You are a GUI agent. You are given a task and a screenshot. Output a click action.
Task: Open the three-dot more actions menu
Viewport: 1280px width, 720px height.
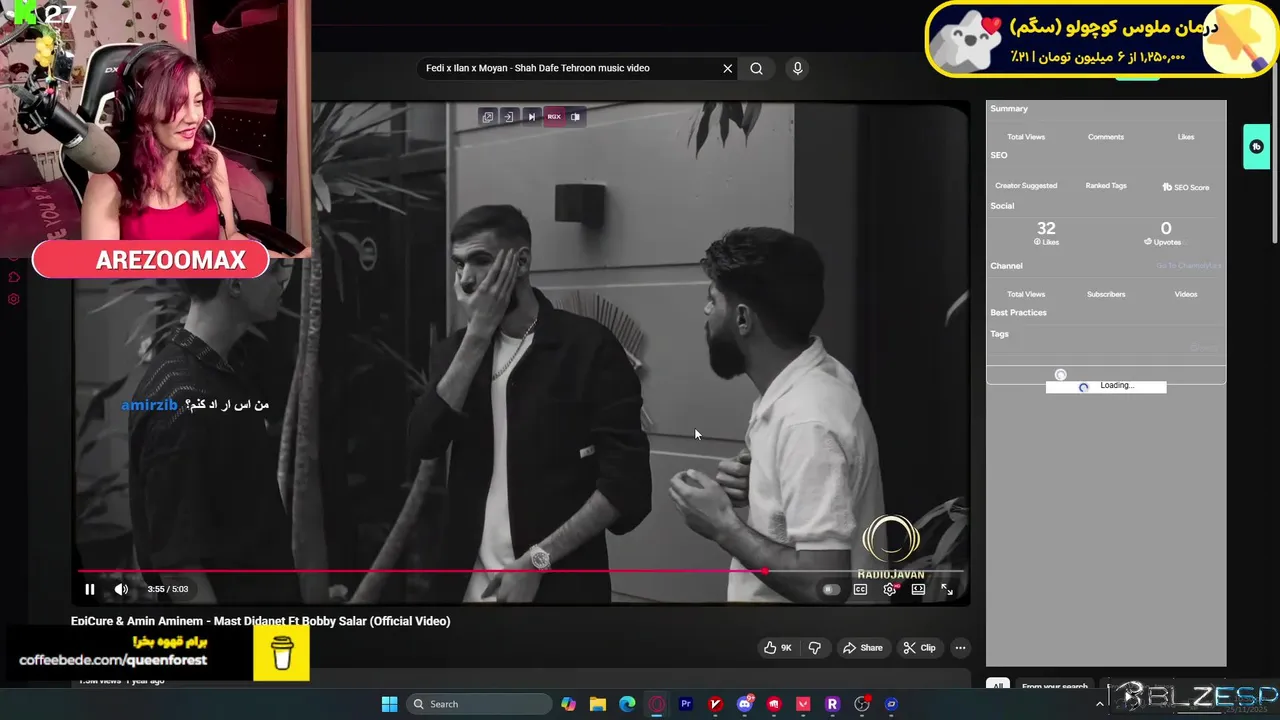click(960, 648)
